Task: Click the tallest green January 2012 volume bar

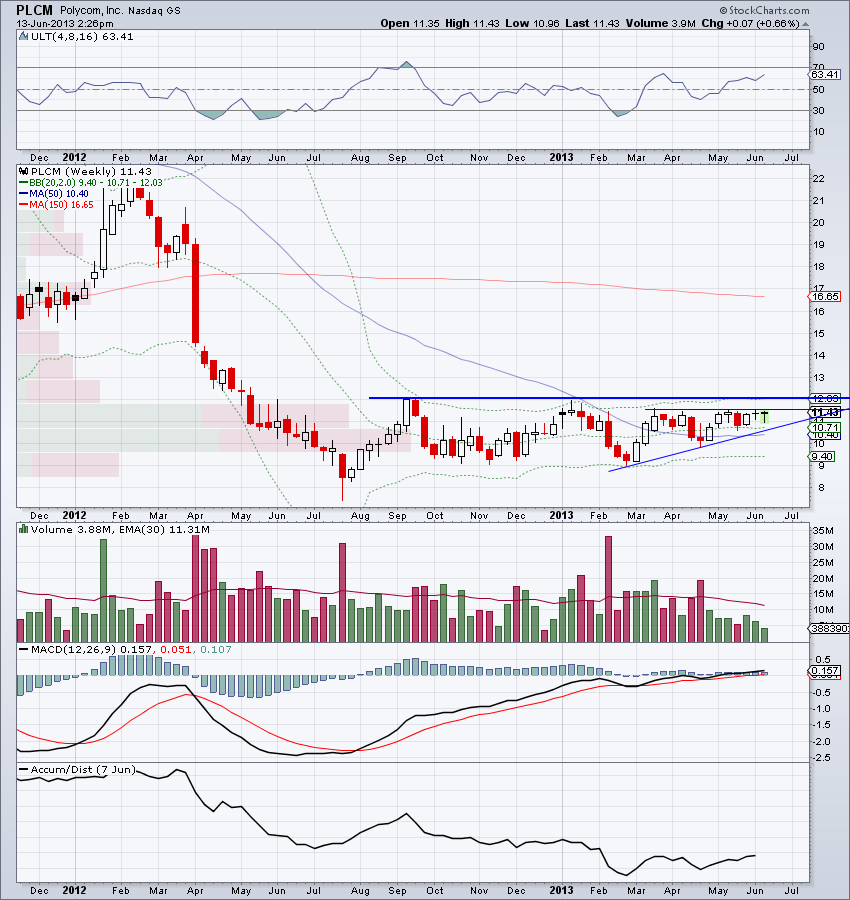Action: tap(103, 591)
